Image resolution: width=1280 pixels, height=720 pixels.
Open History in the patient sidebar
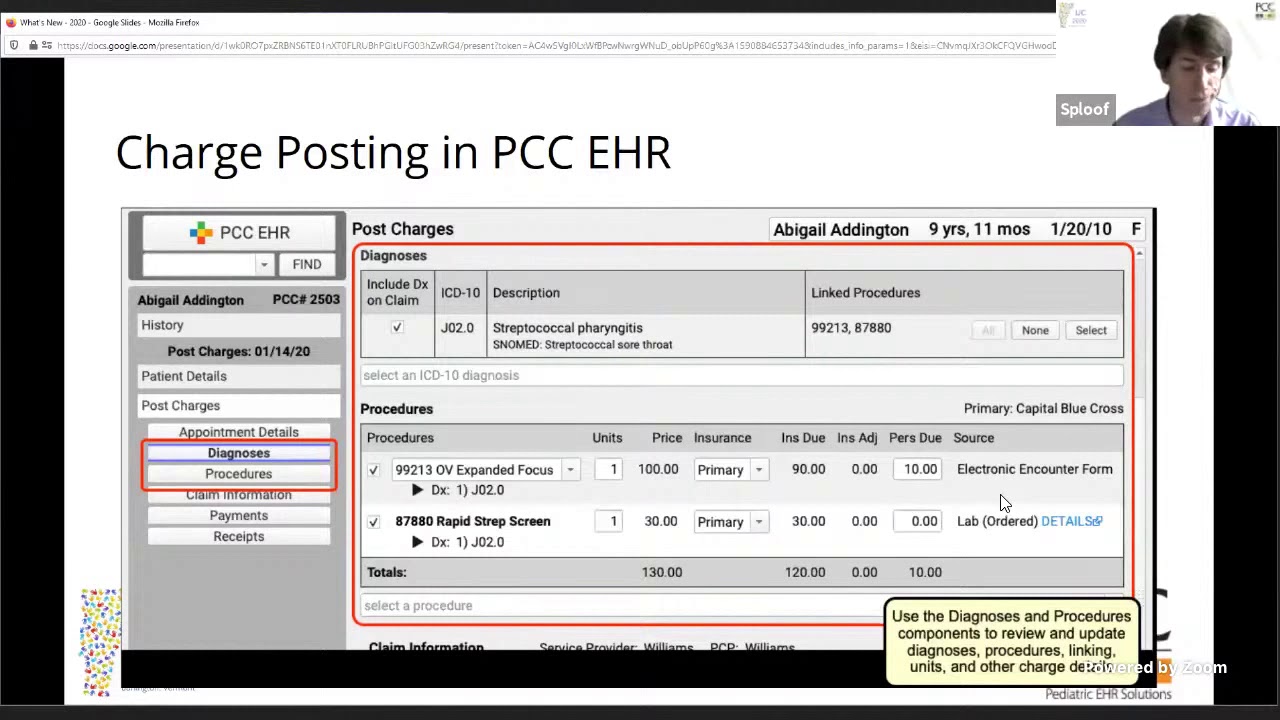click(239, 325)
